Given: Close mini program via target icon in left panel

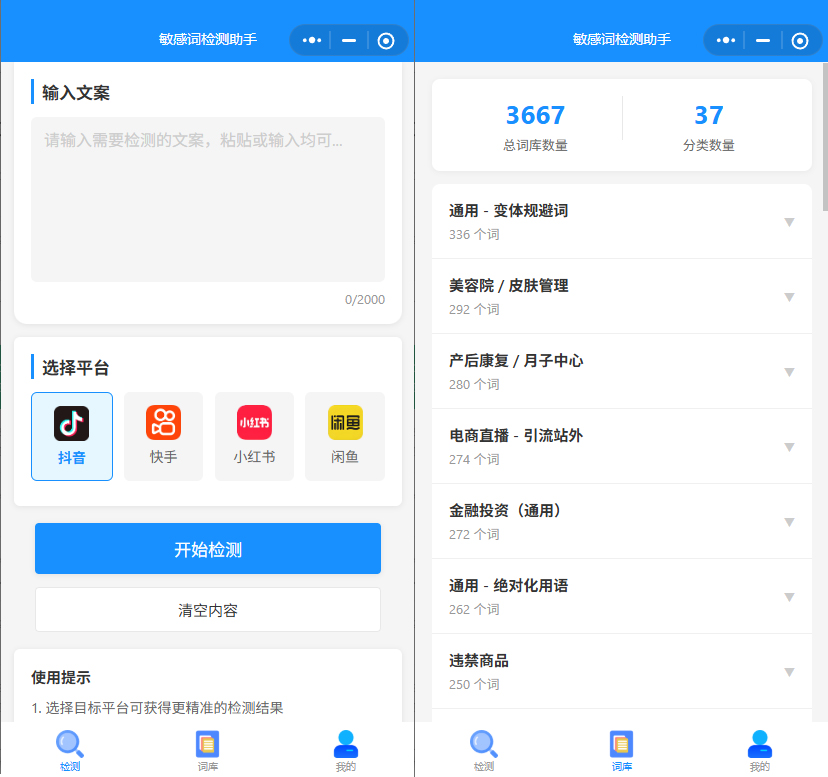Looking at the screenshot, I should tap(386, 41).
